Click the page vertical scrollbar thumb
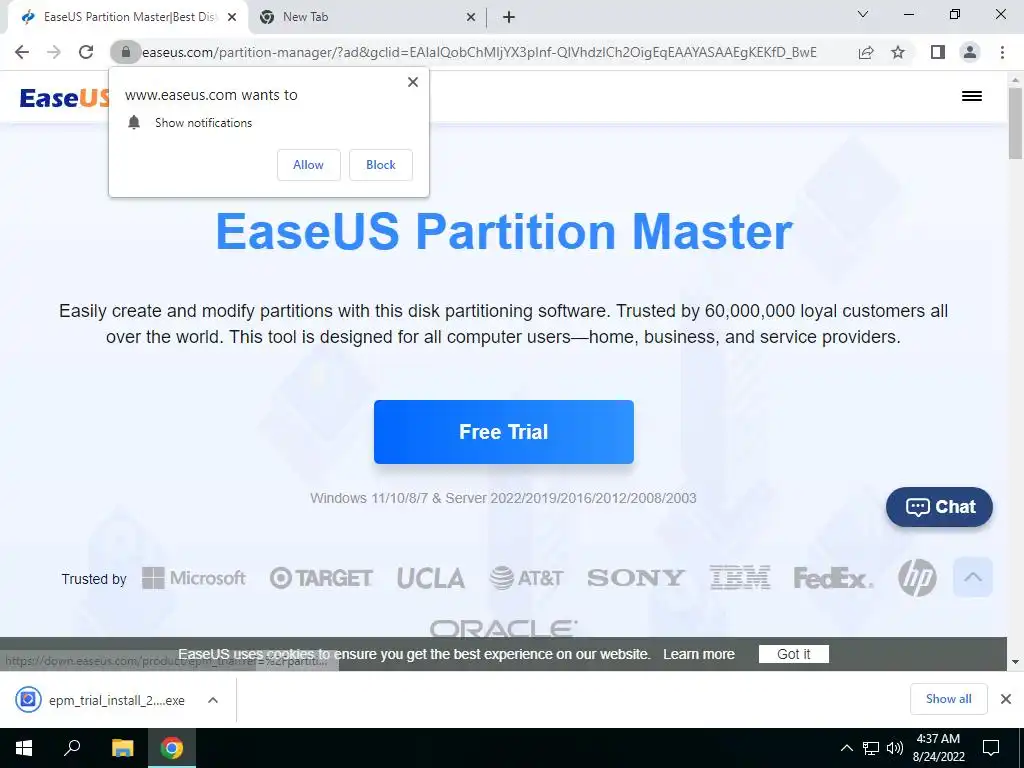 click(1015, 123)
